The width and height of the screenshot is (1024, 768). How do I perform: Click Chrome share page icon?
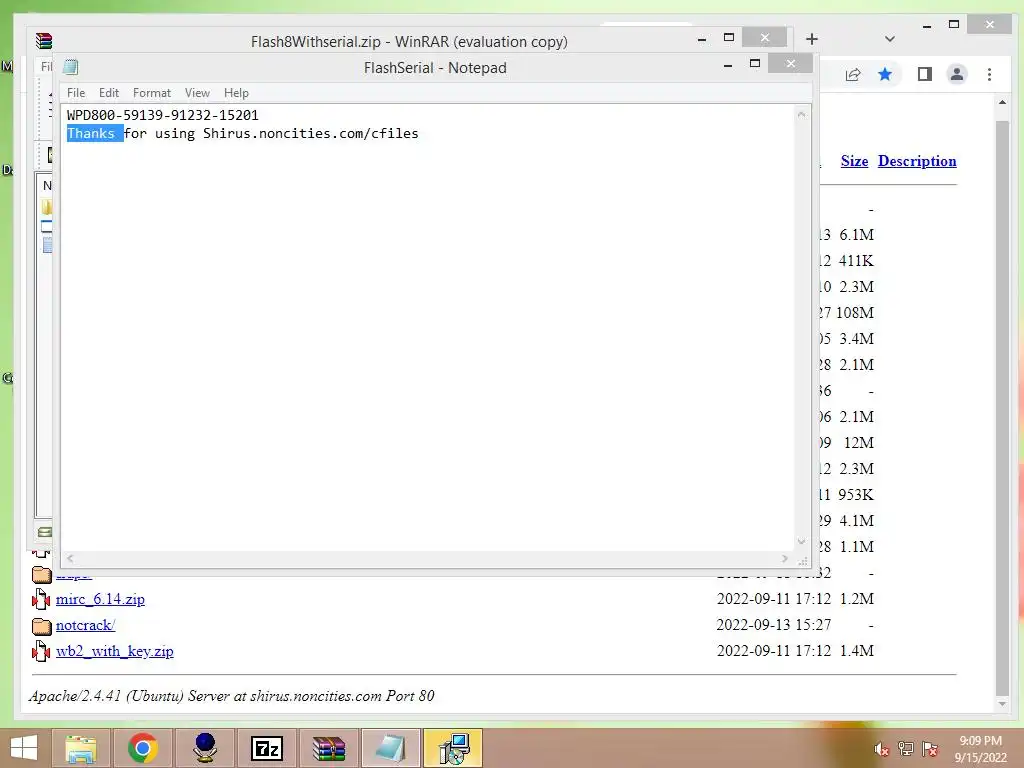tap(853, 74)
